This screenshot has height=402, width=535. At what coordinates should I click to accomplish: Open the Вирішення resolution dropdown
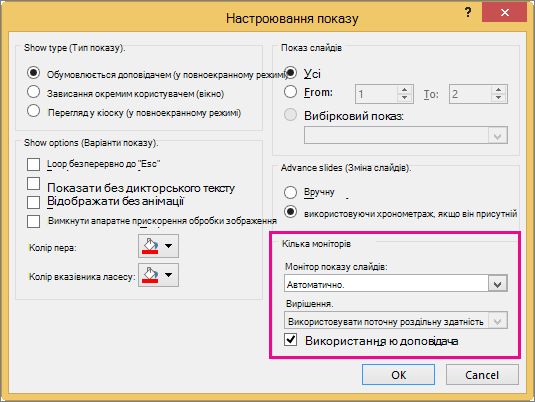[x=497, y=321]
